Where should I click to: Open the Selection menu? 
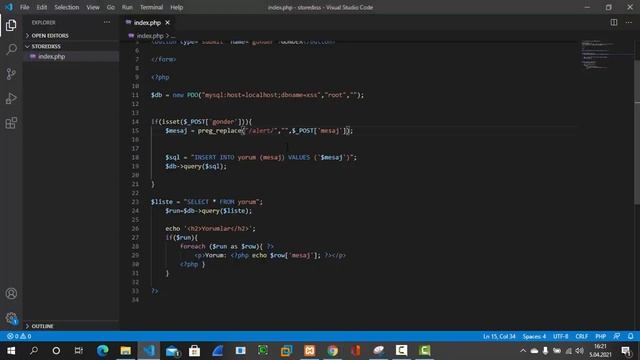point(67,7)
